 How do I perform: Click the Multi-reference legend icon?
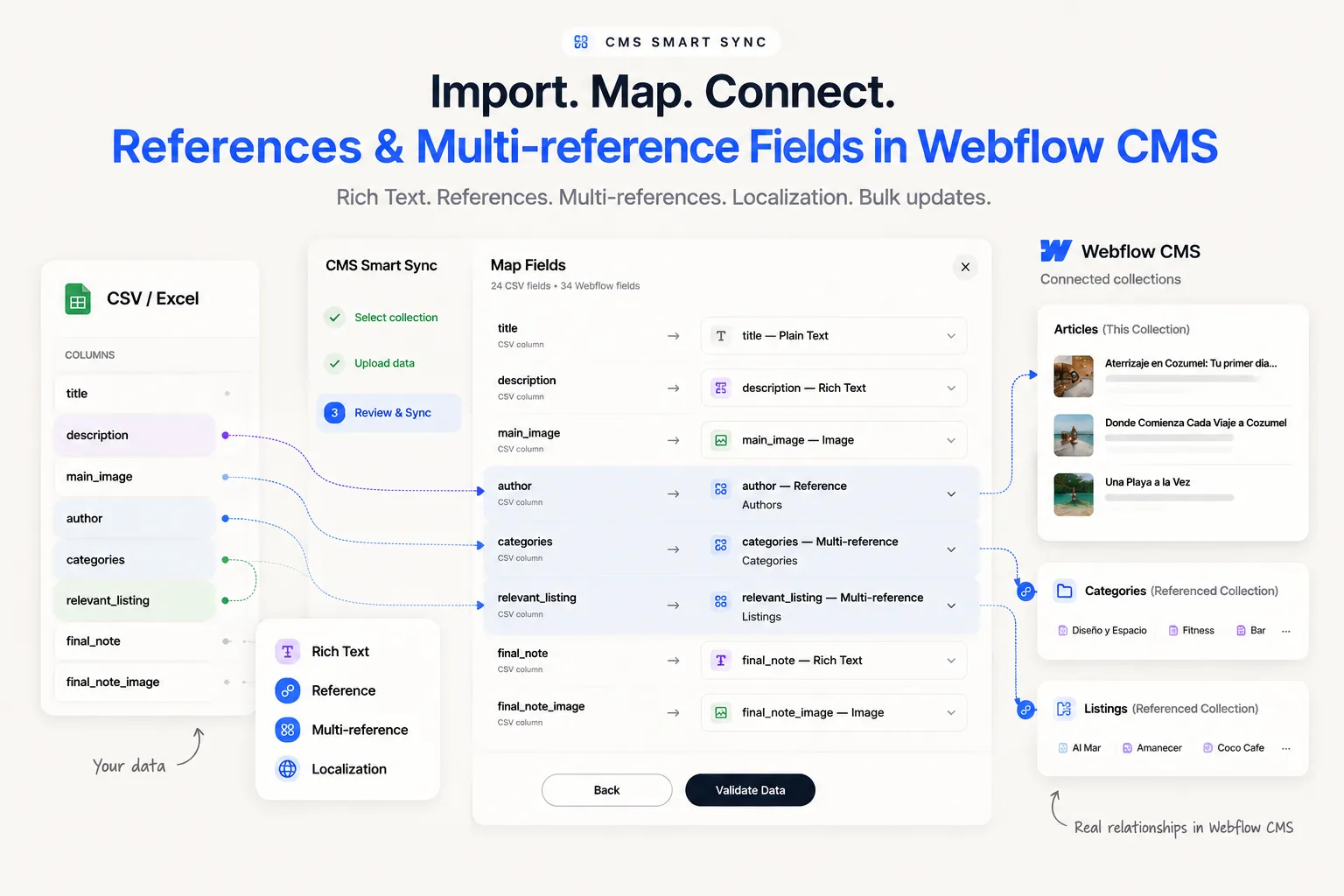tap(288, 730)
